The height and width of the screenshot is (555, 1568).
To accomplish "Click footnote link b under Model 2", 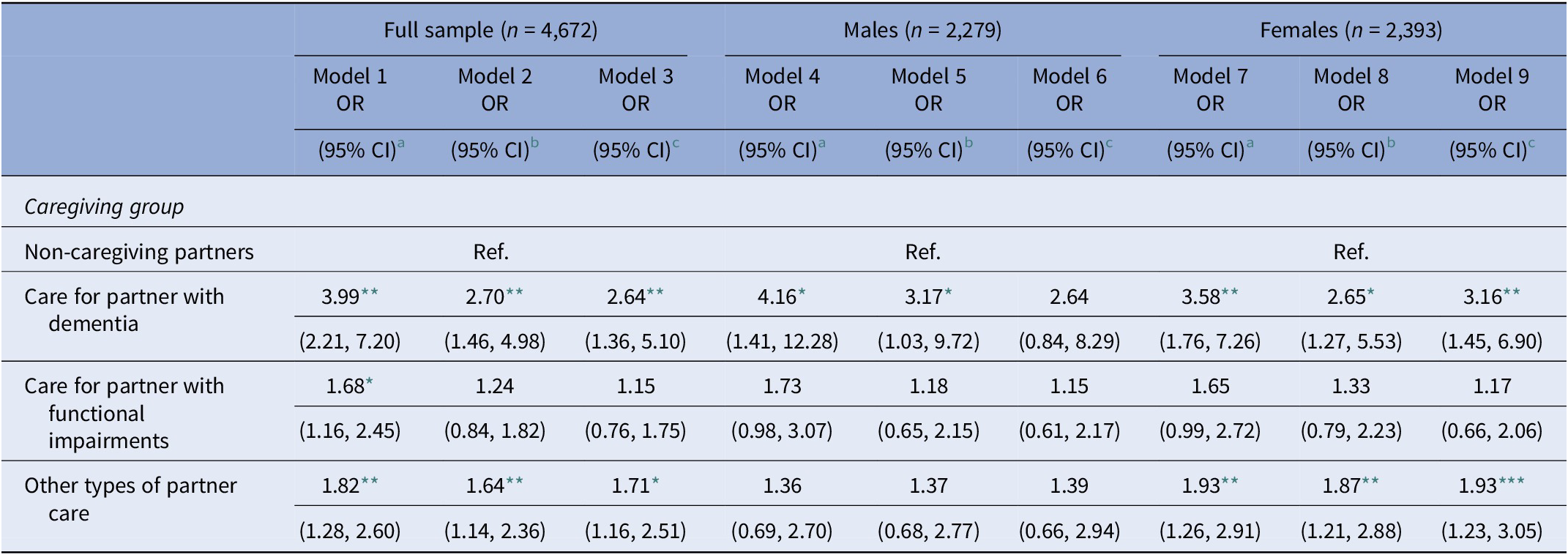I will [534, 144].
